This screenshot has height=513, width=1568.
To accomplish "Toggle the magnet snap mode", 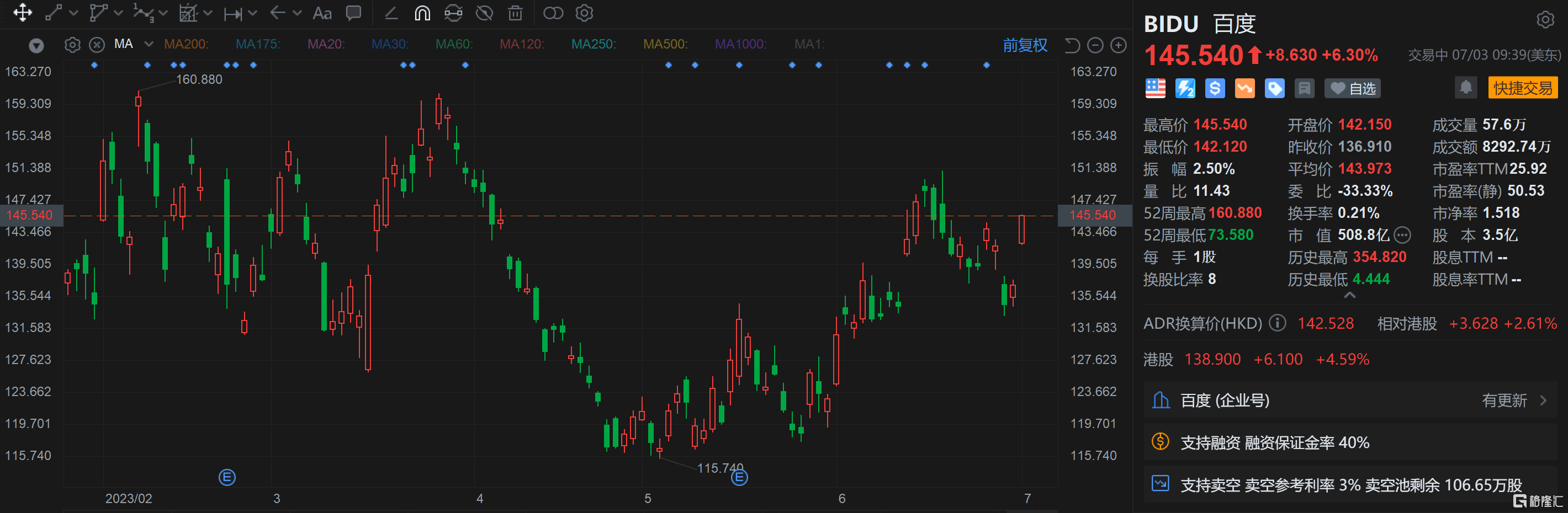I will pyautogui.click(x=422, y=13).
